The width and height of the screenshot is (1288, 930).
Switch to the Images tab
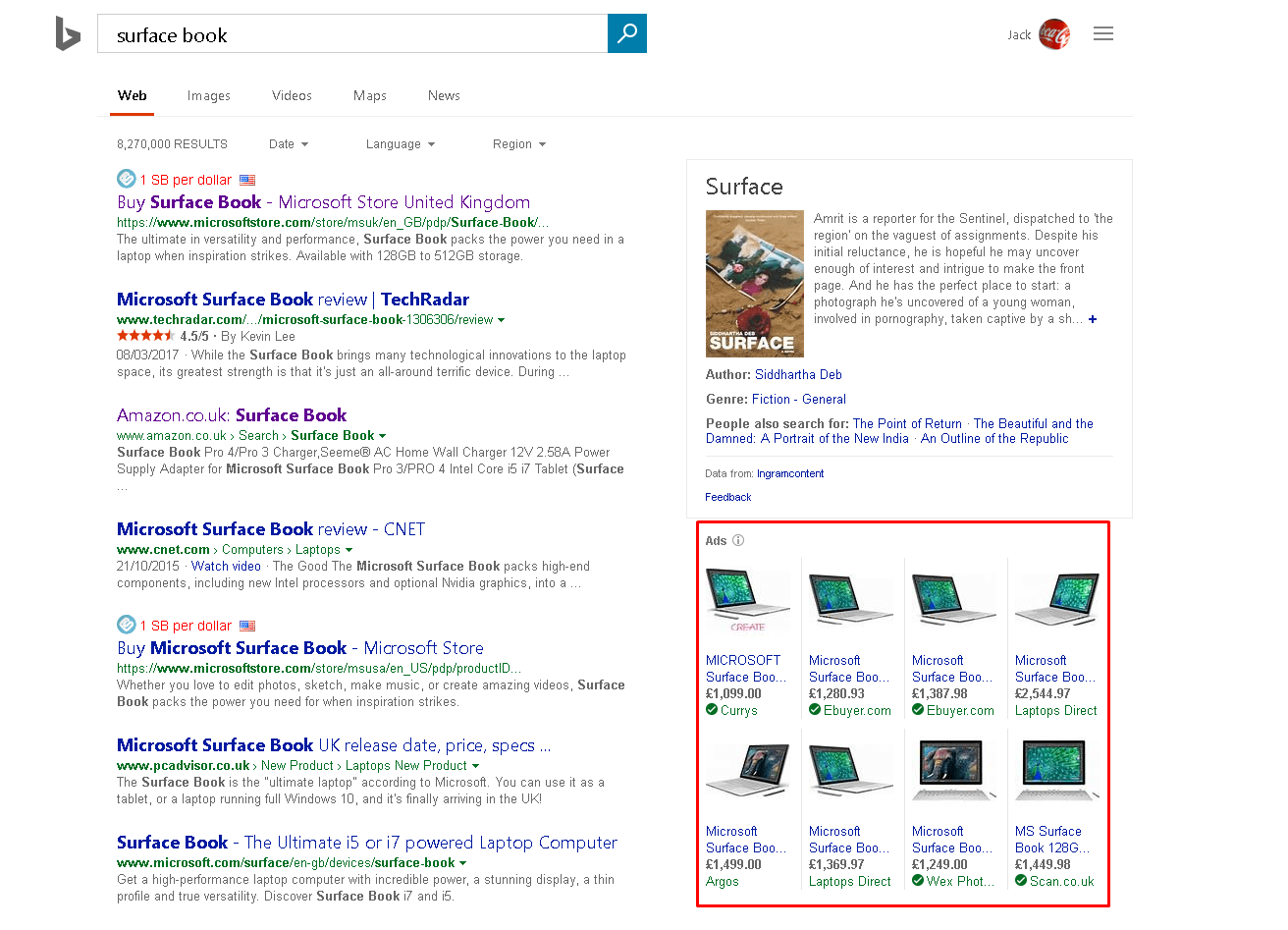[x=209, y=95]
